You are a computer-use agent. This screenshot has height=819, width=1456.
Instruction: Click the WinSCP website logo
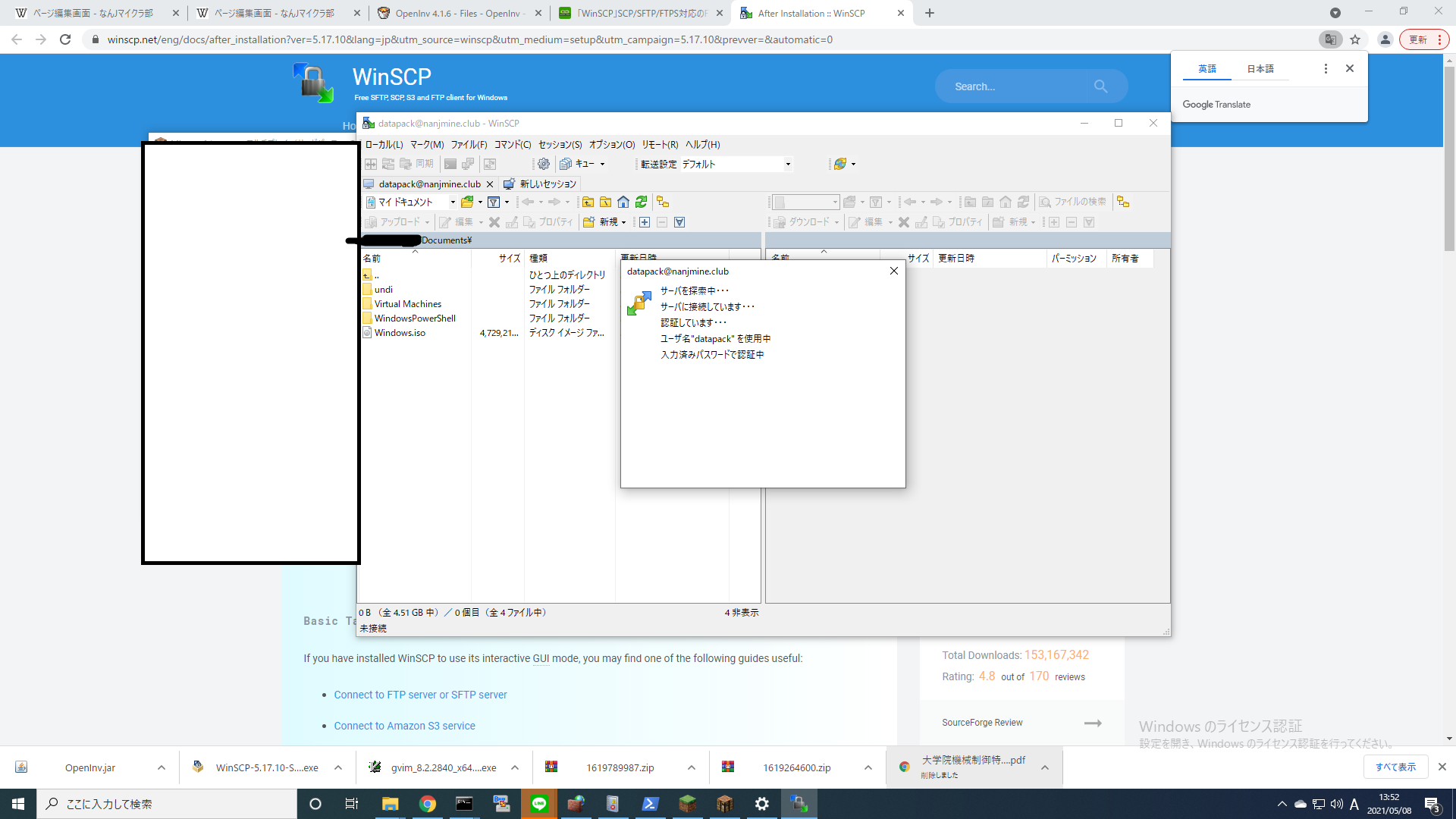[x=314, y=83]
